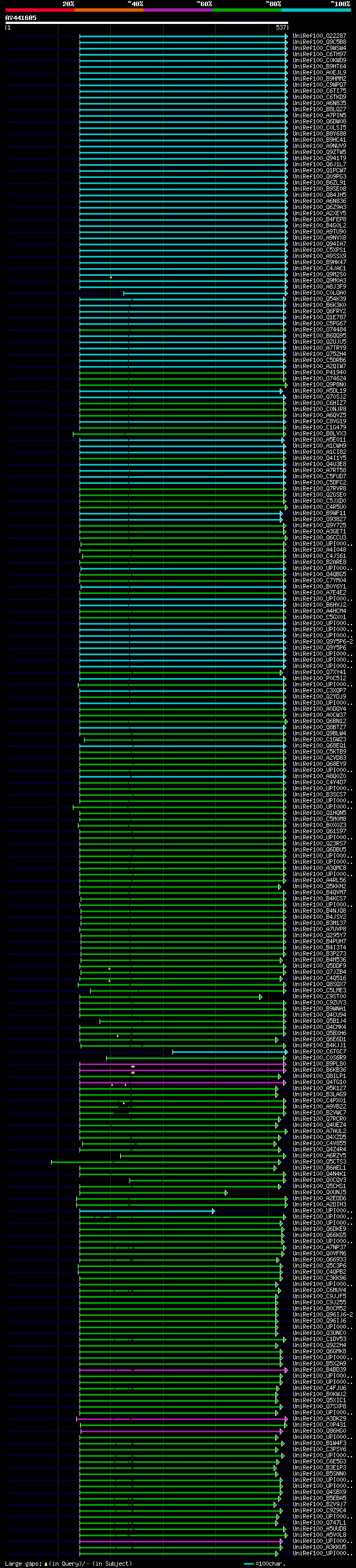Viewport: 356px width, 1568px height.
Task: Select the purple ~60% identity legend segment
Action: pos(179,10)
